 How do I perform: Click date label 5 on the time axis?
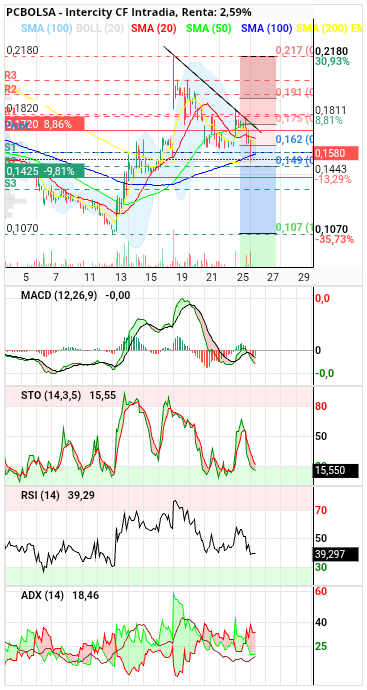coord(26,277)
